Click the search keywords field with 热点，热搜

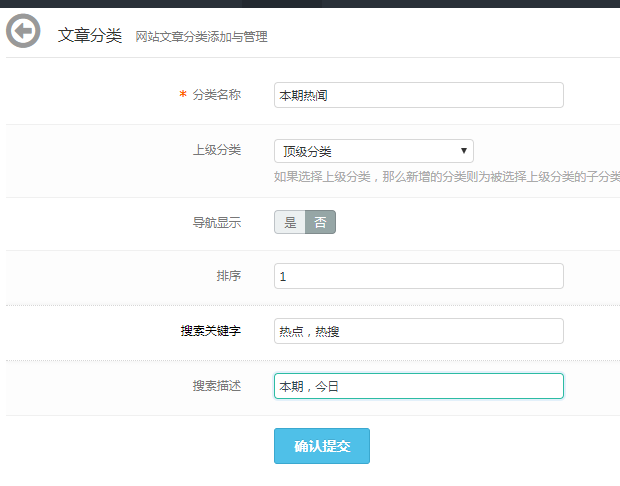[418, 331]
